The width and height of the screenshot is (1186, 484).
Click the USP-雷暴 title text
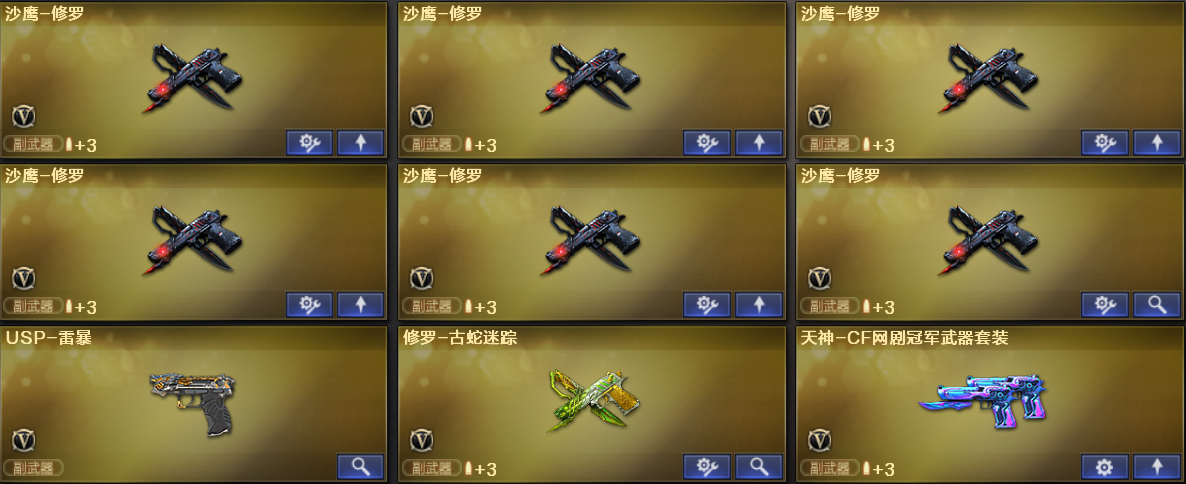[x=48, y=338]
